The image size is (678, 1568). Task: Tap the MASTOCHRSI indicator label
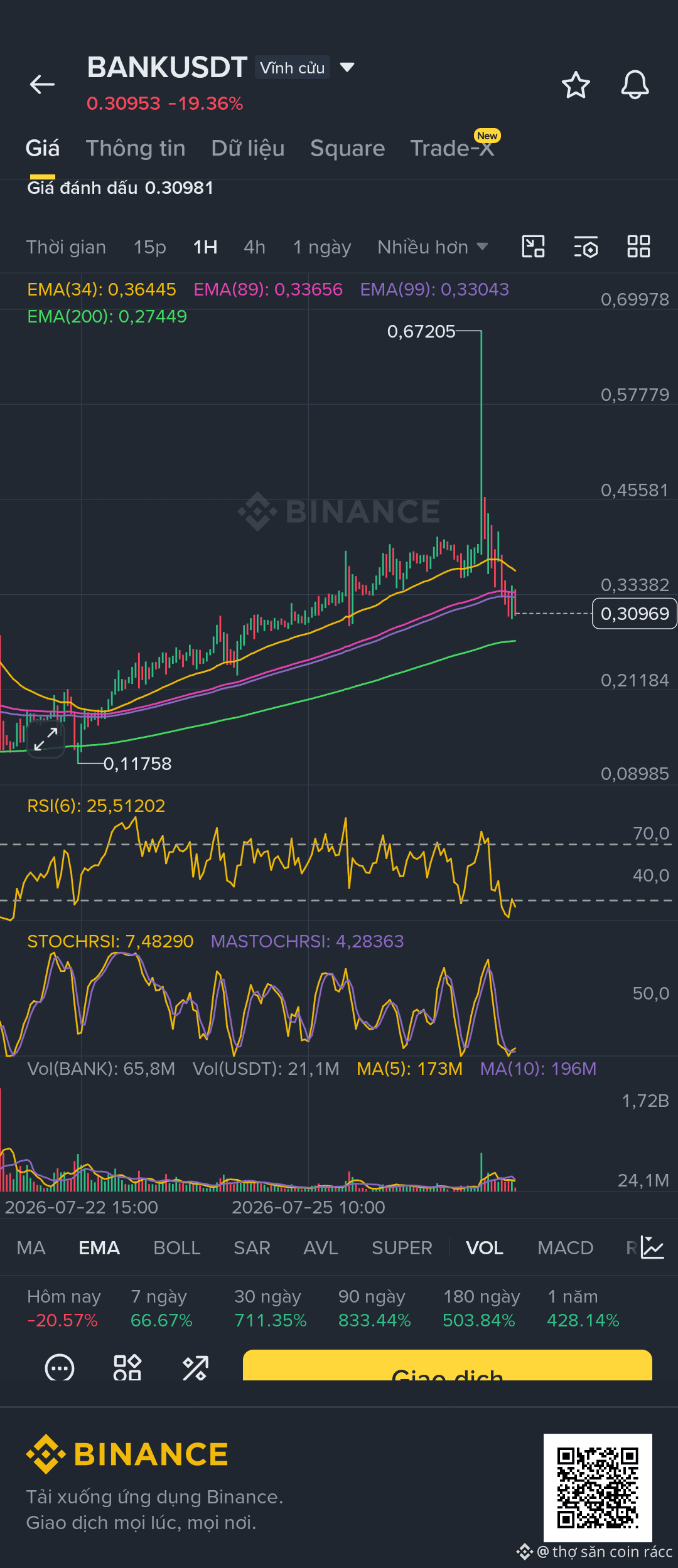tap(308, 941)
